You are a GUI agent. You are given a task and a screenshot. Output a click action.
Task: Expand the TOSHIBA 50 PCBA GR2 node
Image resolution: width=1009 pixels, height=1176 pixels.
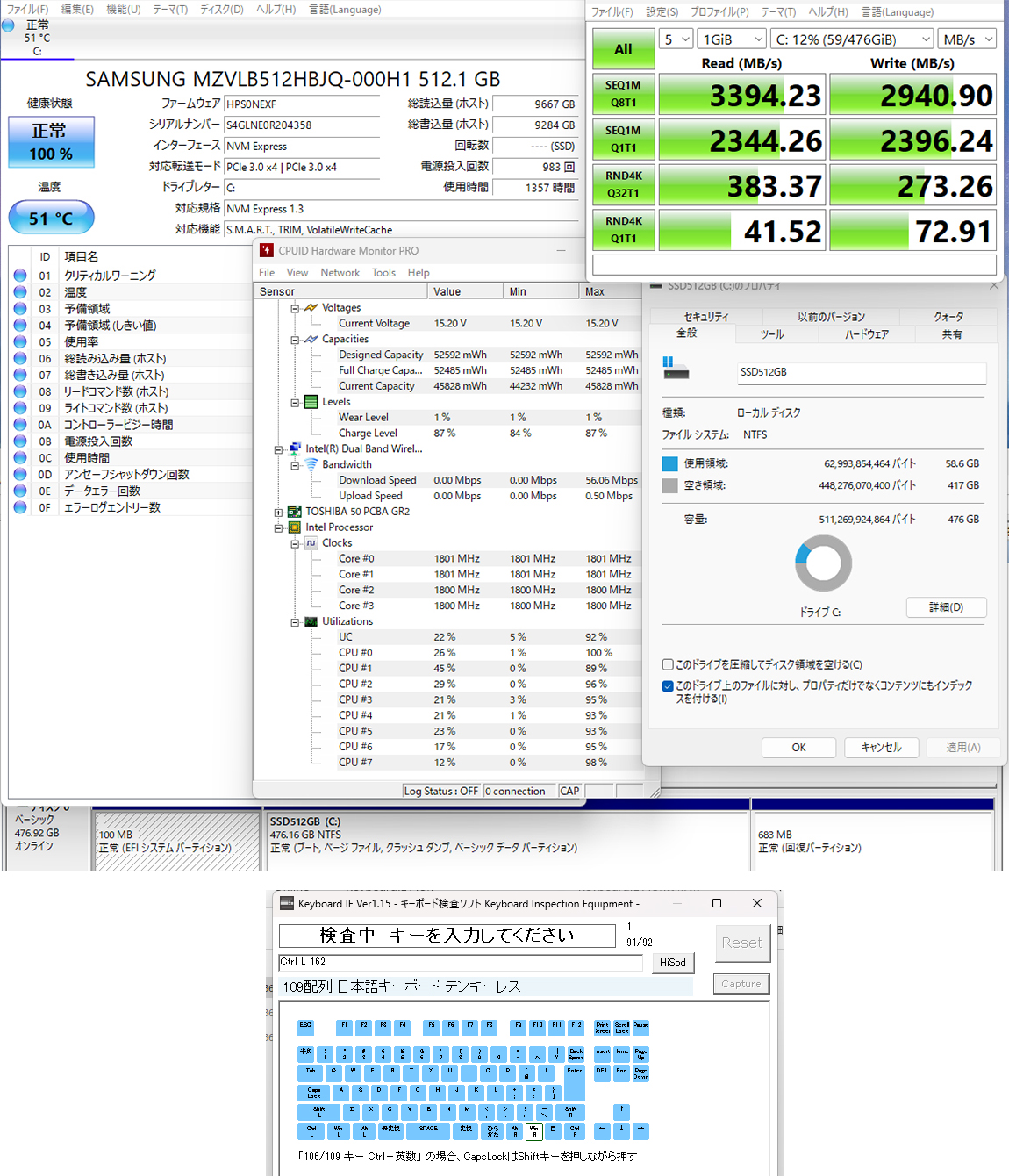(x=278, y=512)
